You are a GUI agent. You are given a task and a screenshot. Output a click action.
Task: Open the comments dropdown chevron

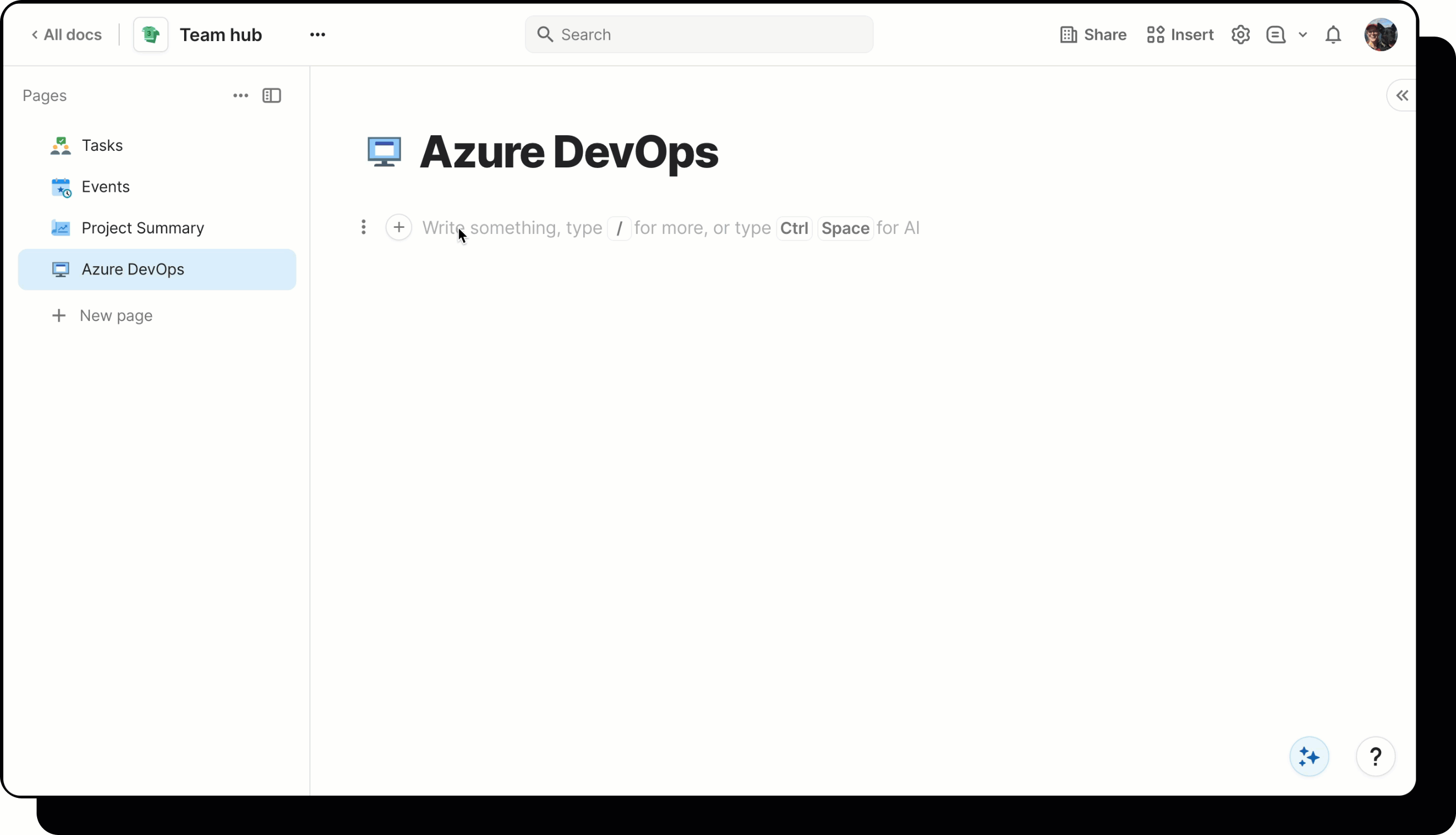pos(1304,34)
